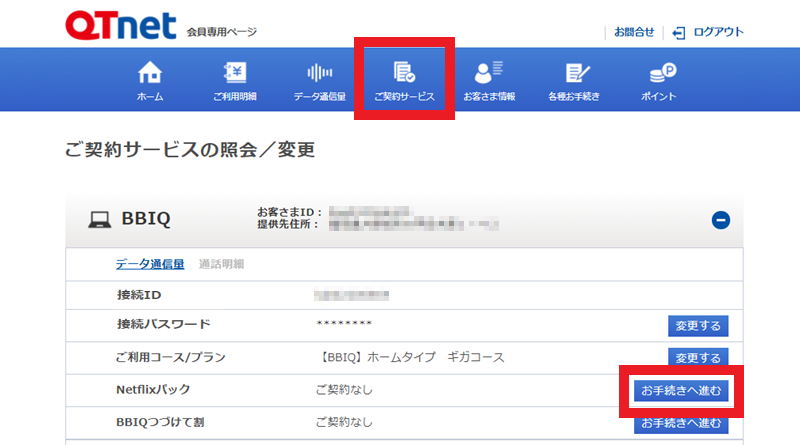
Task: Select the データ通信量 navigation label
Action: tap(320, 96)
